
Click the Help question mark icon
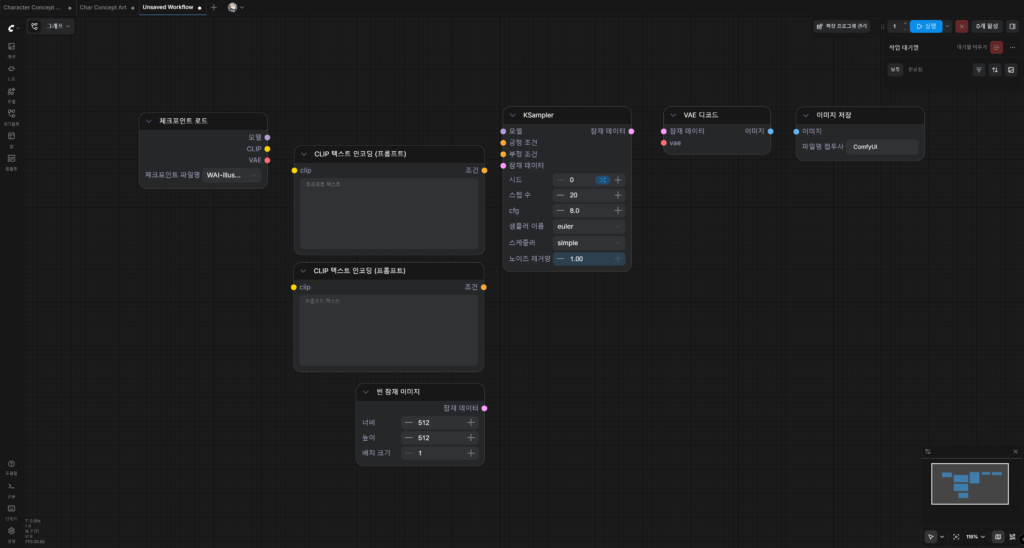(11, 466)
